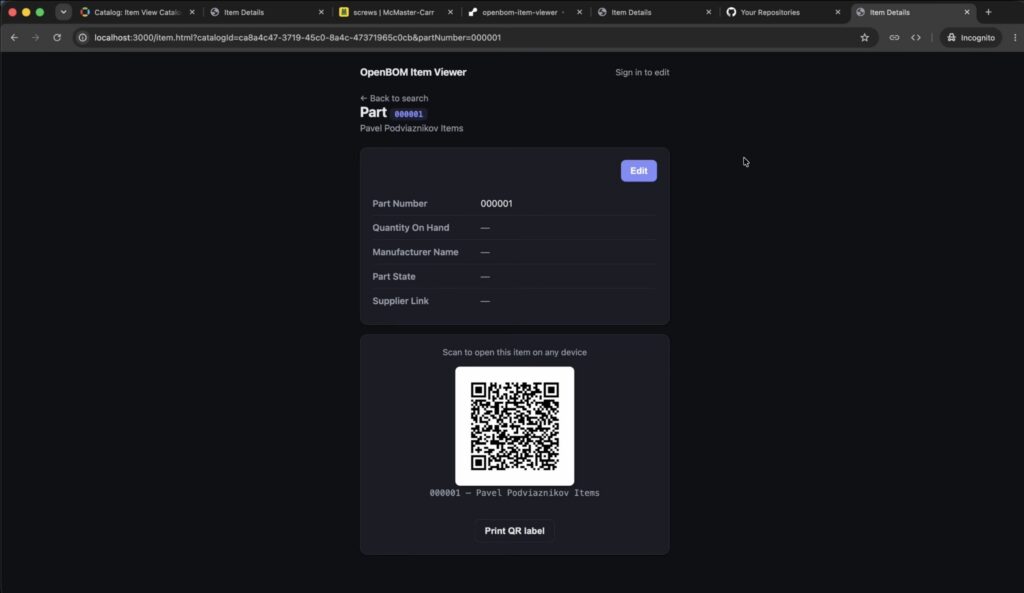Switch to screws | McMaster-Carr tab

[x=393, y=12]
